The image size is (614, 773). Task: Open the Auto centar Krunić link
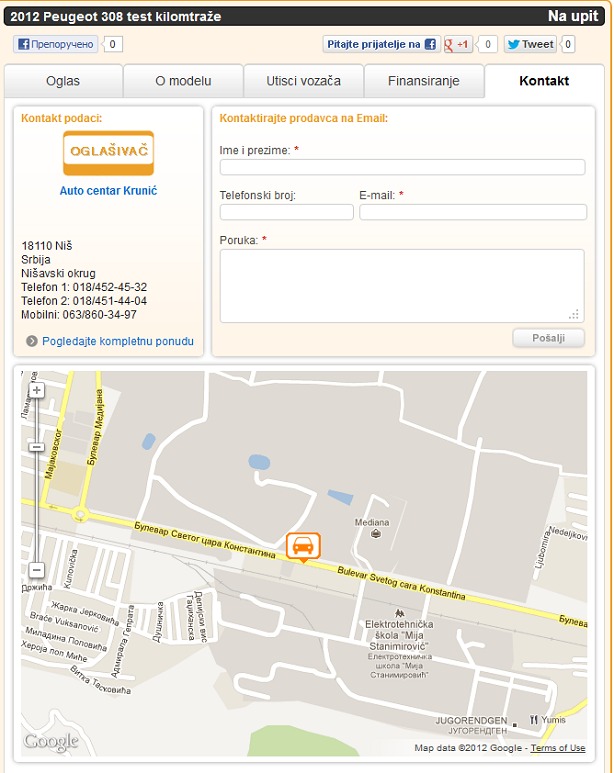pyautogui.click(x=108, y=190)
